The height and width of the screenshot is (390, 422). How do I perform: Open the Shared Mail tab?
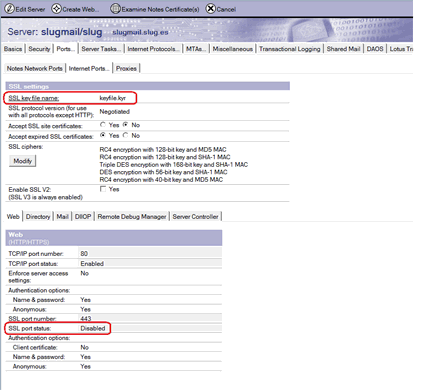(343, 49)
